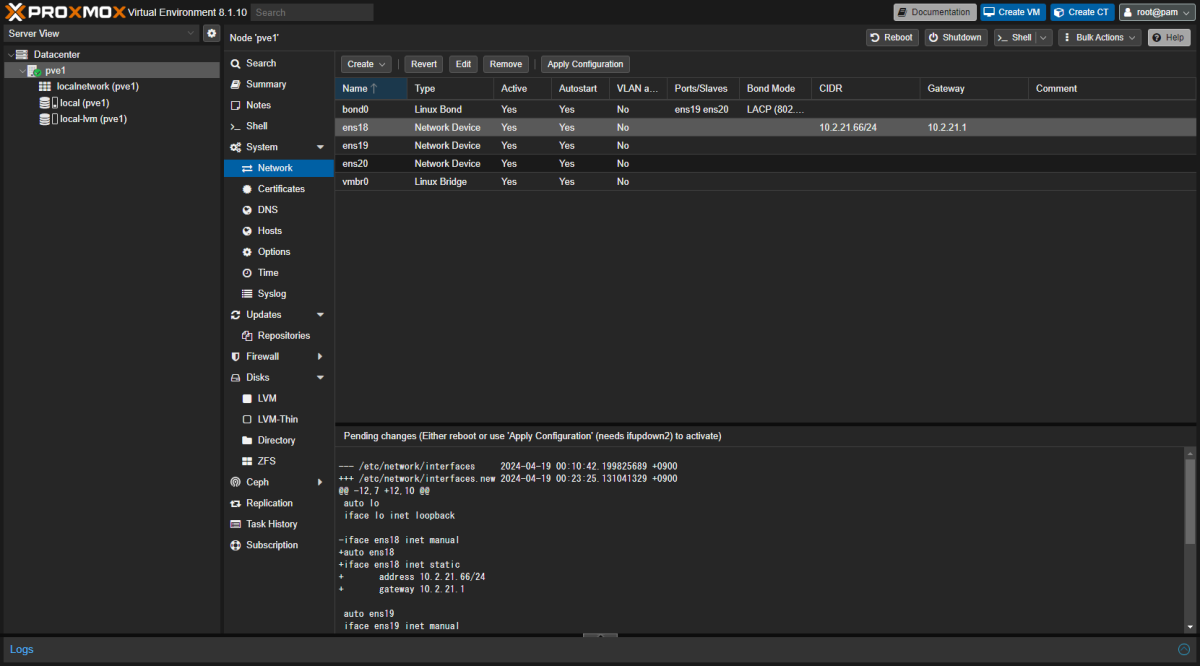Open Directory disks view
This screenshot has height=666, width=1200.
(278, 441)
